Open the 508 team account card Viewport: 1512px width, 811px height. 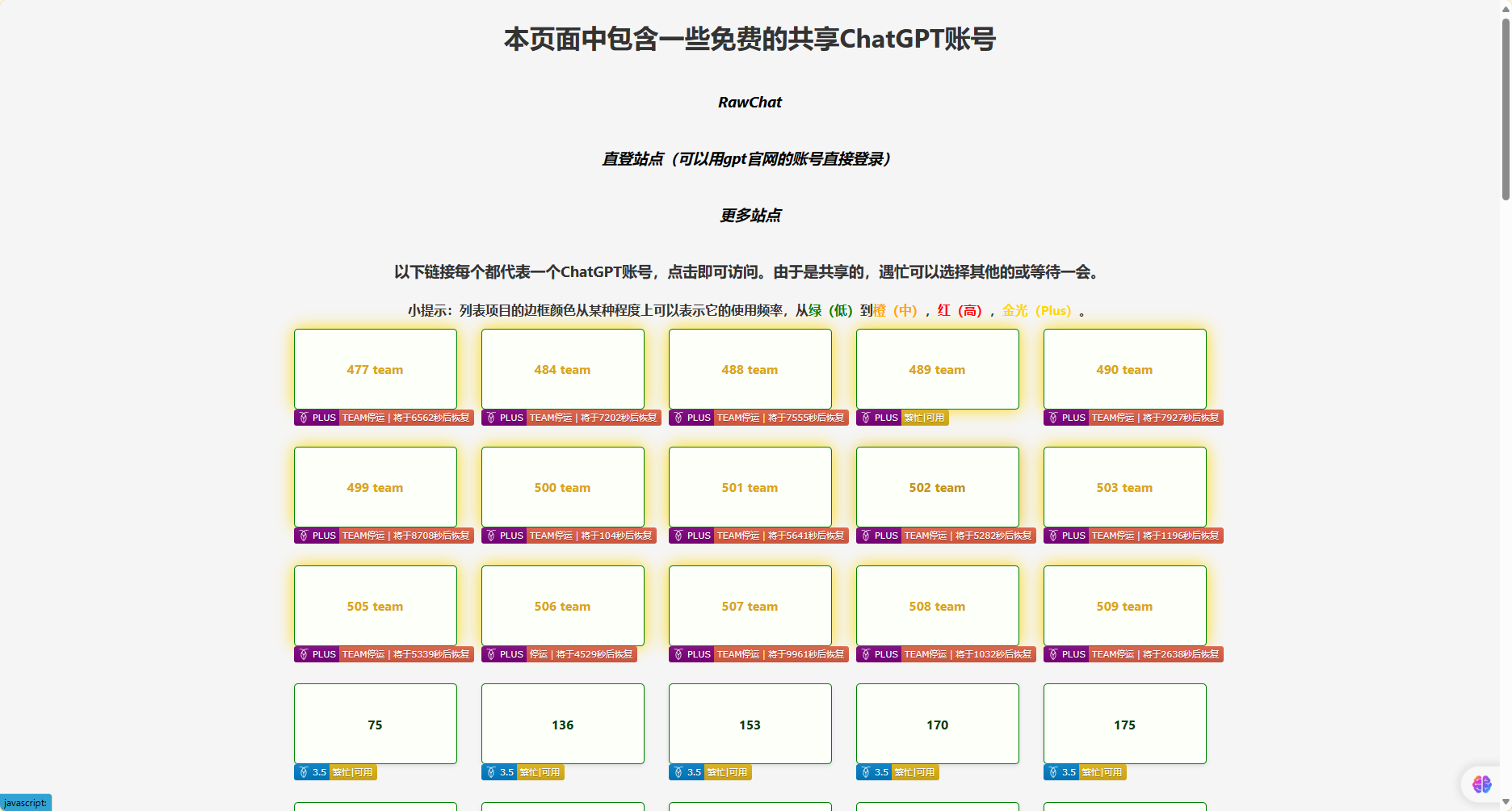click(938, 606)
